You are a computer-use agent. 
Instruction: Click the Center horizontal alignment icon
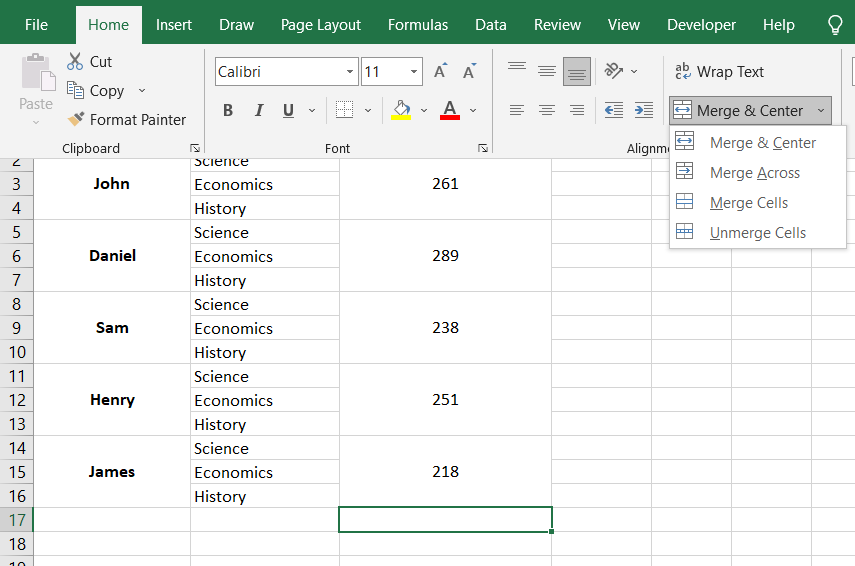click(546, 110)
